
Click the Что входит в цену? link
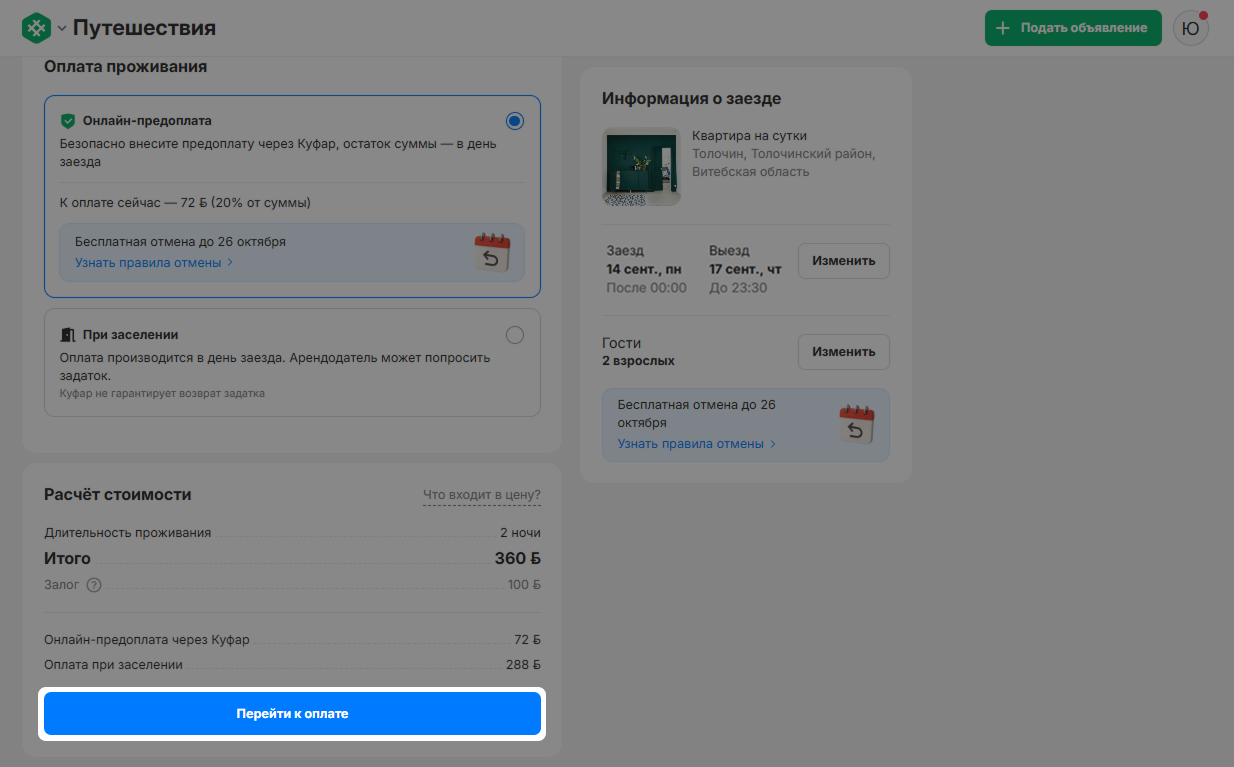tap(482, 495)
